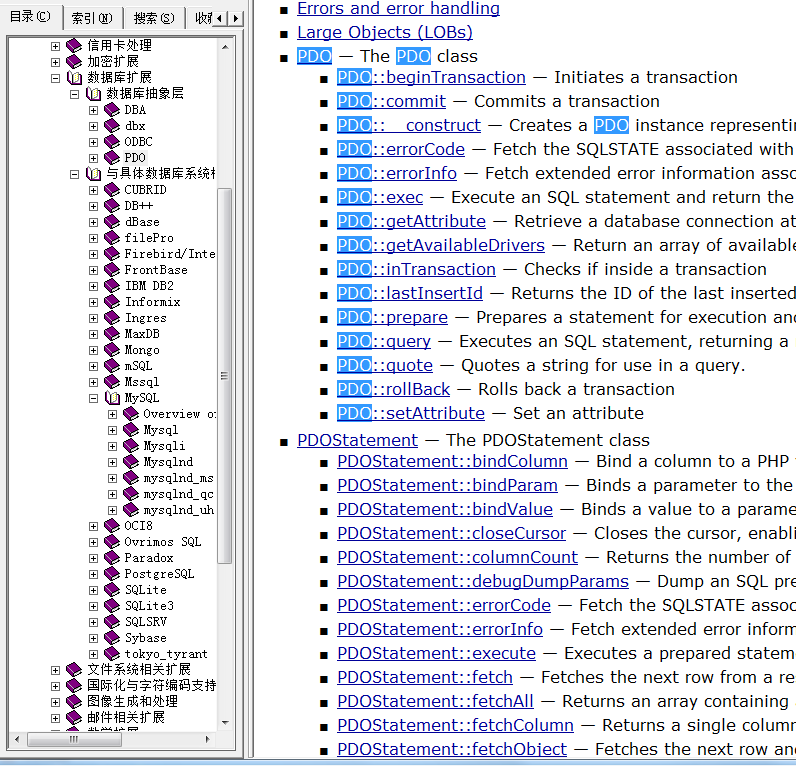Open the PDO::getAvailableDrivers link
Image resolution: width=796 pixels, height=766 pixels.
pos(441,245)
